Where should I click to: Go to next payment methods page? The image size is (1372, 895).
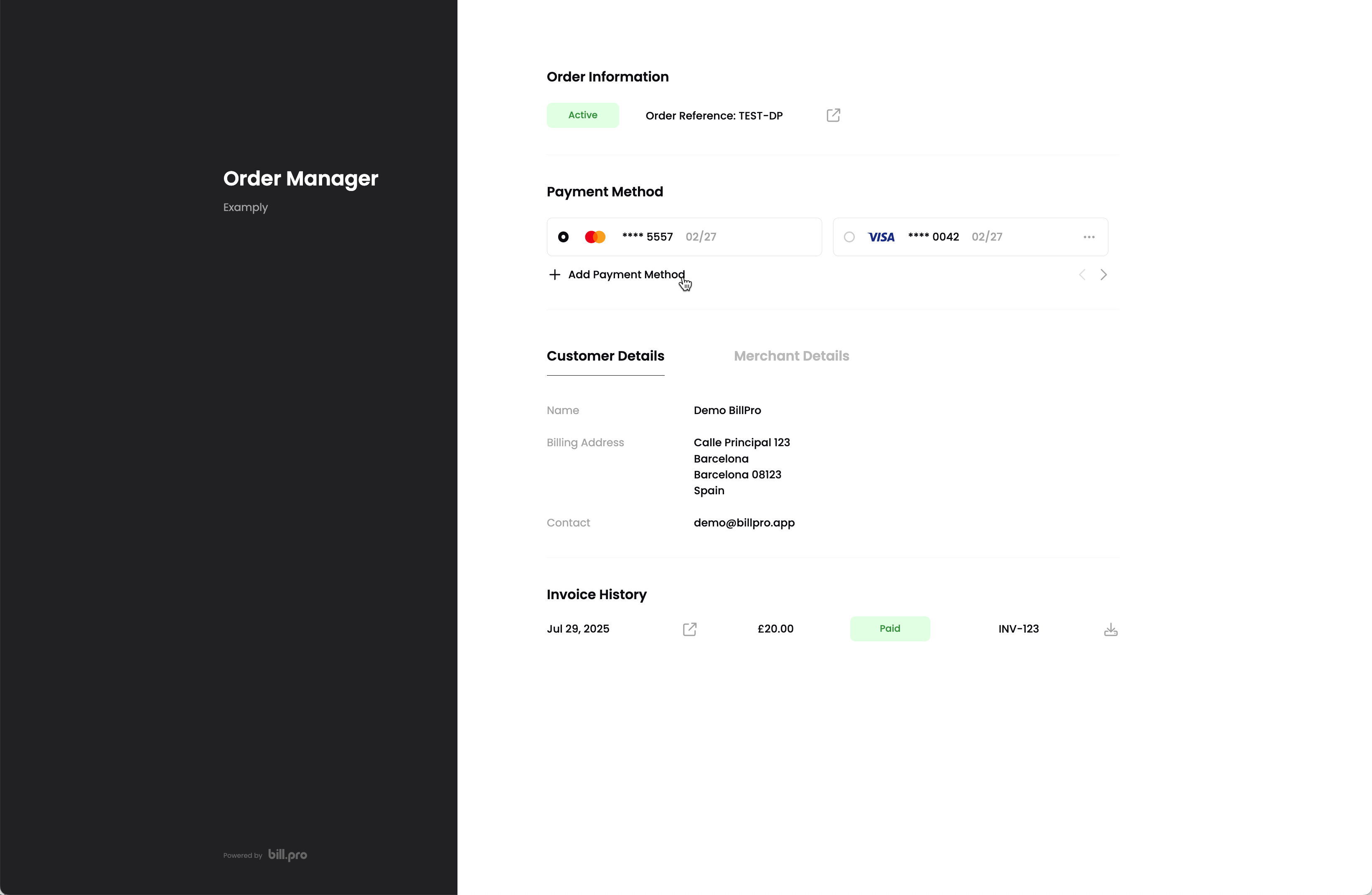pos(1103,275)
